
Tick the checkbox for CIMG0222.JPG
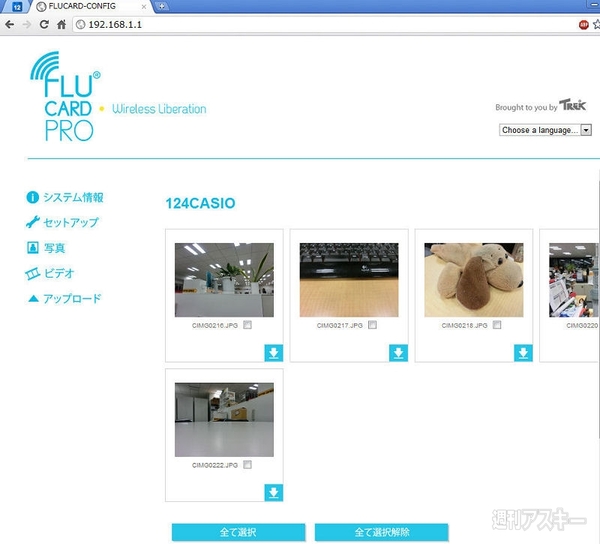pyautogui.click(x=248, y=465)
